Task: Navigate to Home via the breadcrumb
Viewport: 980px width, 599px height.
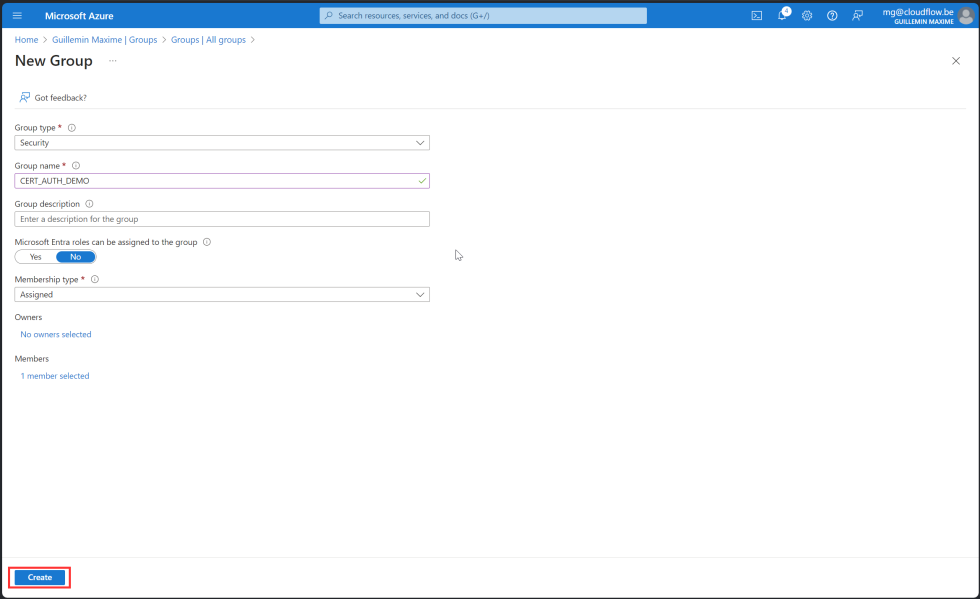Action: (x=26, y=39)
